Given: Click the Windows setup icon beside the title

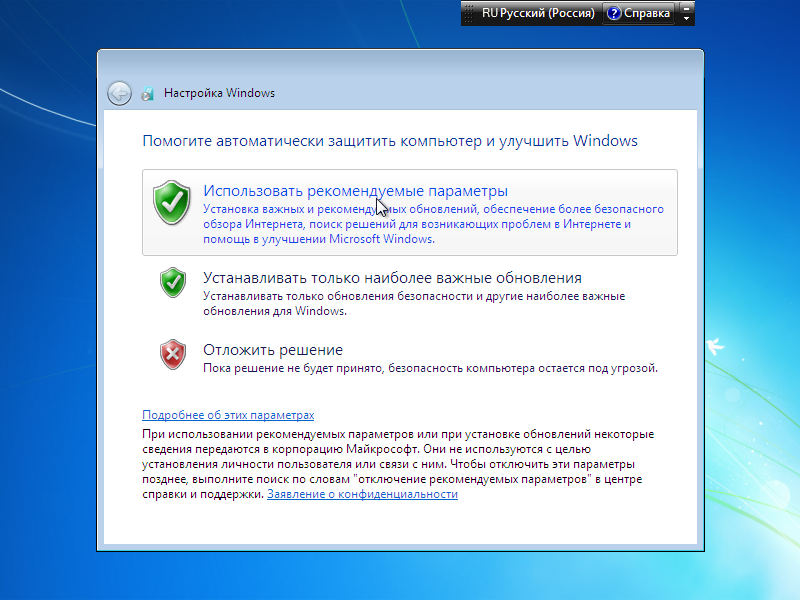Looking at the screenshot, I should [x=147, y=93].
